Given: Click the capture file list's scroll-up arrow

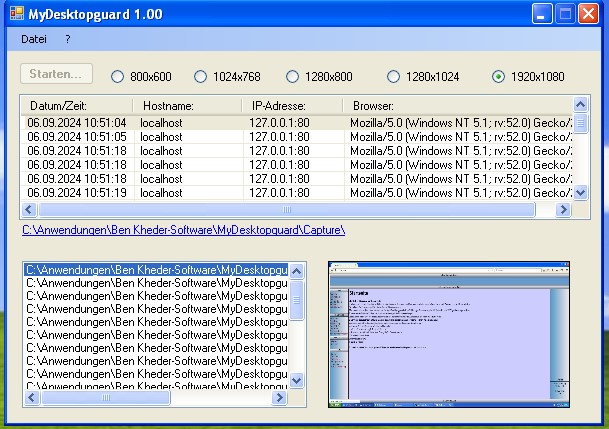Looking at the screenshot, I should [297, 271].
